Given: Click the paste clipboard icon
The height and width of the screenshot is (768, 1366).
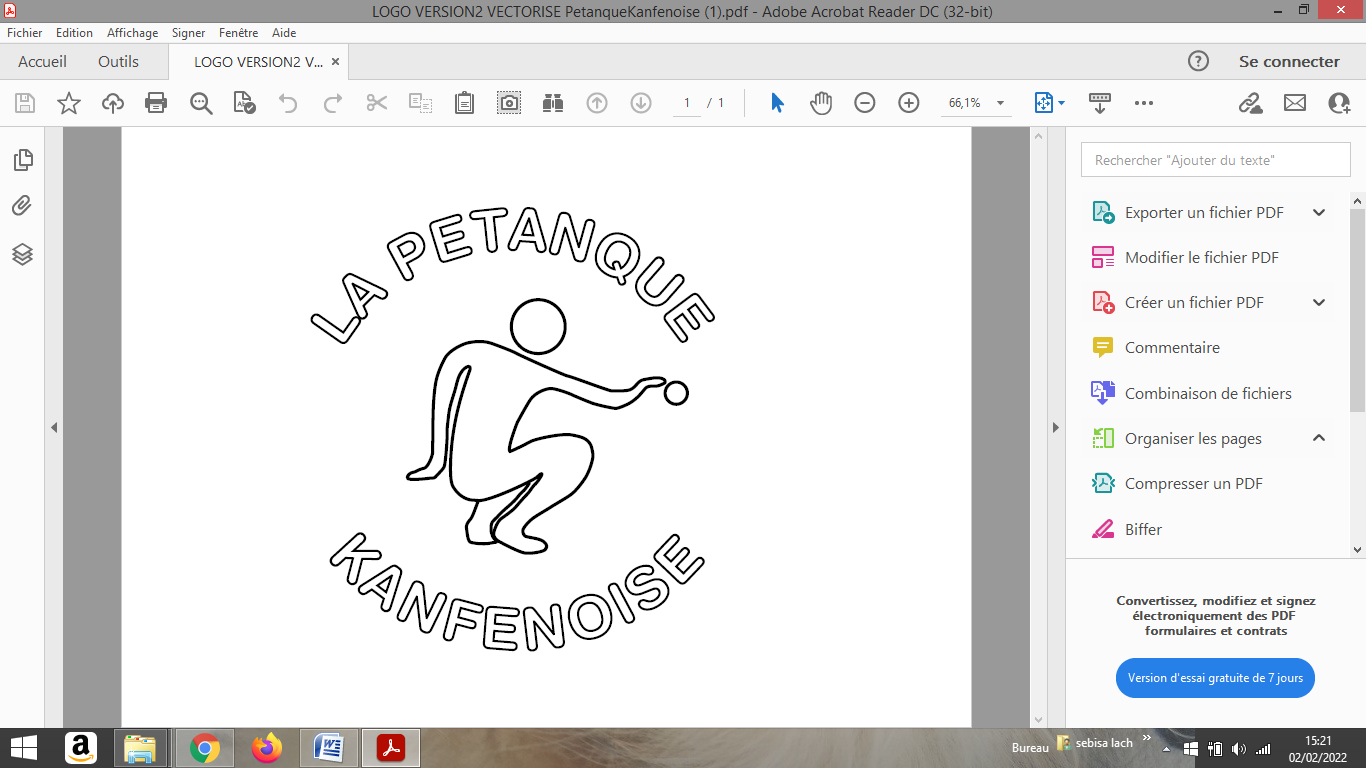Looking at the screenshot, I should click(464, 103).
